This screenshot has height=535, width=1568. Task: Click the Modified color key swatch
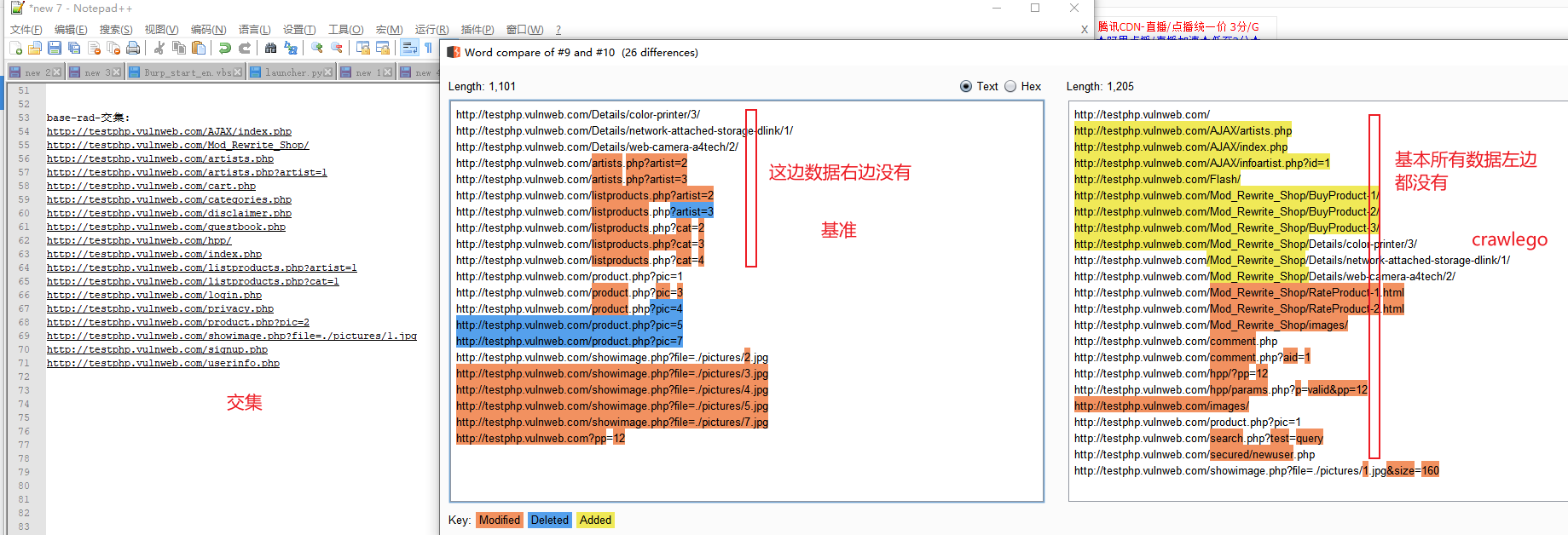(499, 520)
